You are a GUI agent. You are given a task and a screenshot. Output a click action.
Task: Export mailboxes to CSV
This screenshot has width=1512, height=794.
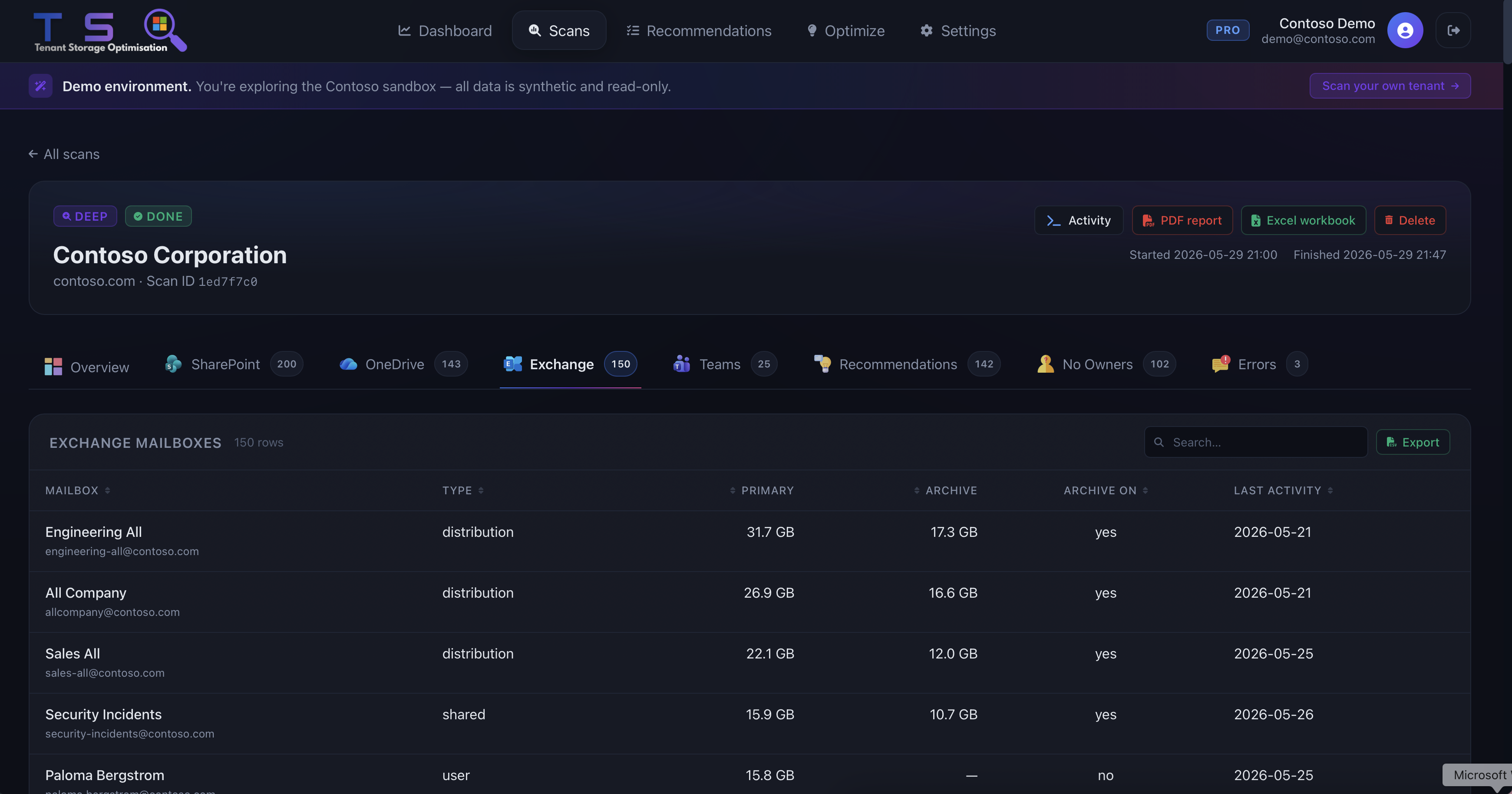1412,442
